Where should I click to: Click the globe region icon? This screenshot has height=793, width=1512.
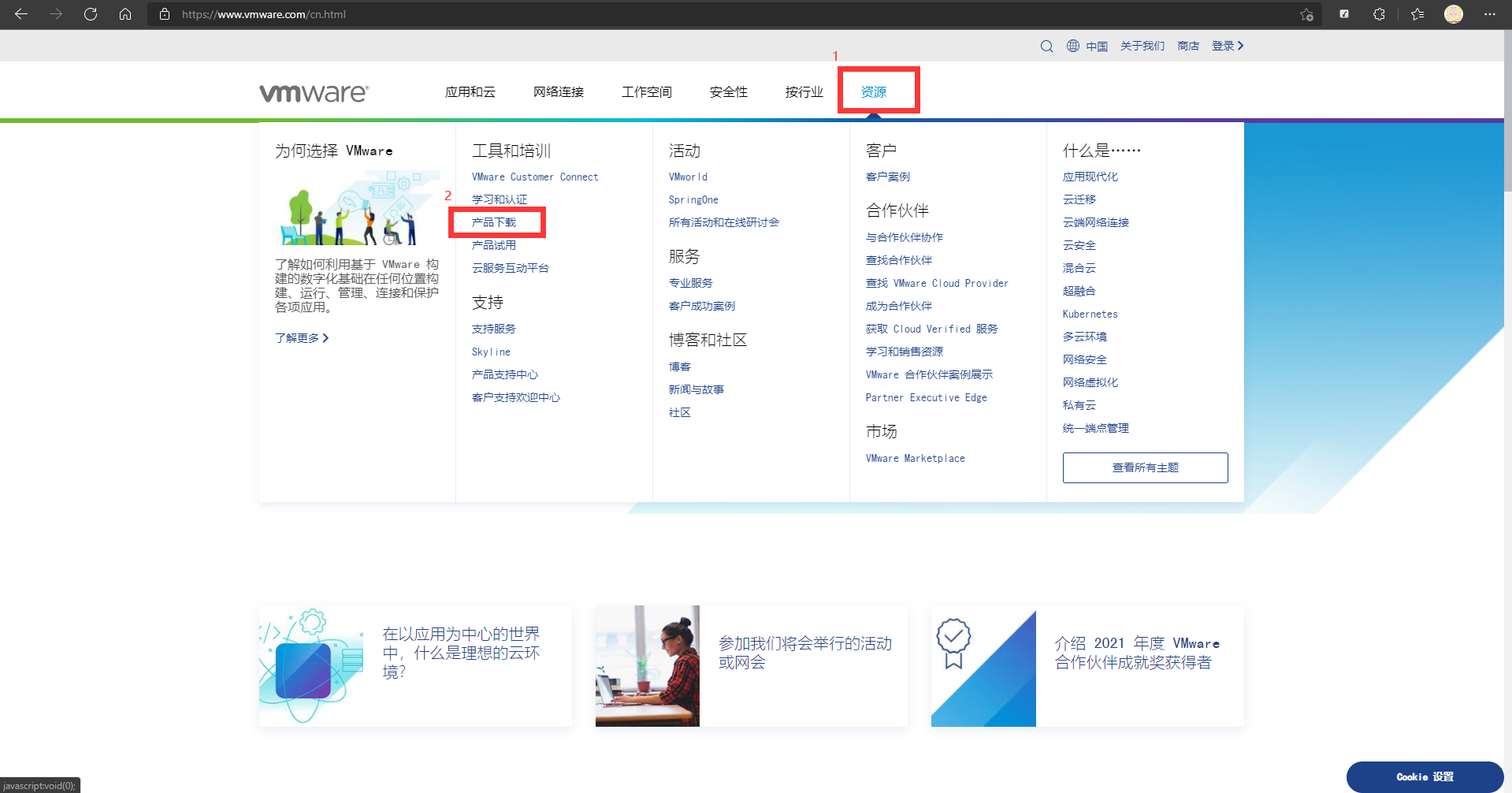(1073, 46)
